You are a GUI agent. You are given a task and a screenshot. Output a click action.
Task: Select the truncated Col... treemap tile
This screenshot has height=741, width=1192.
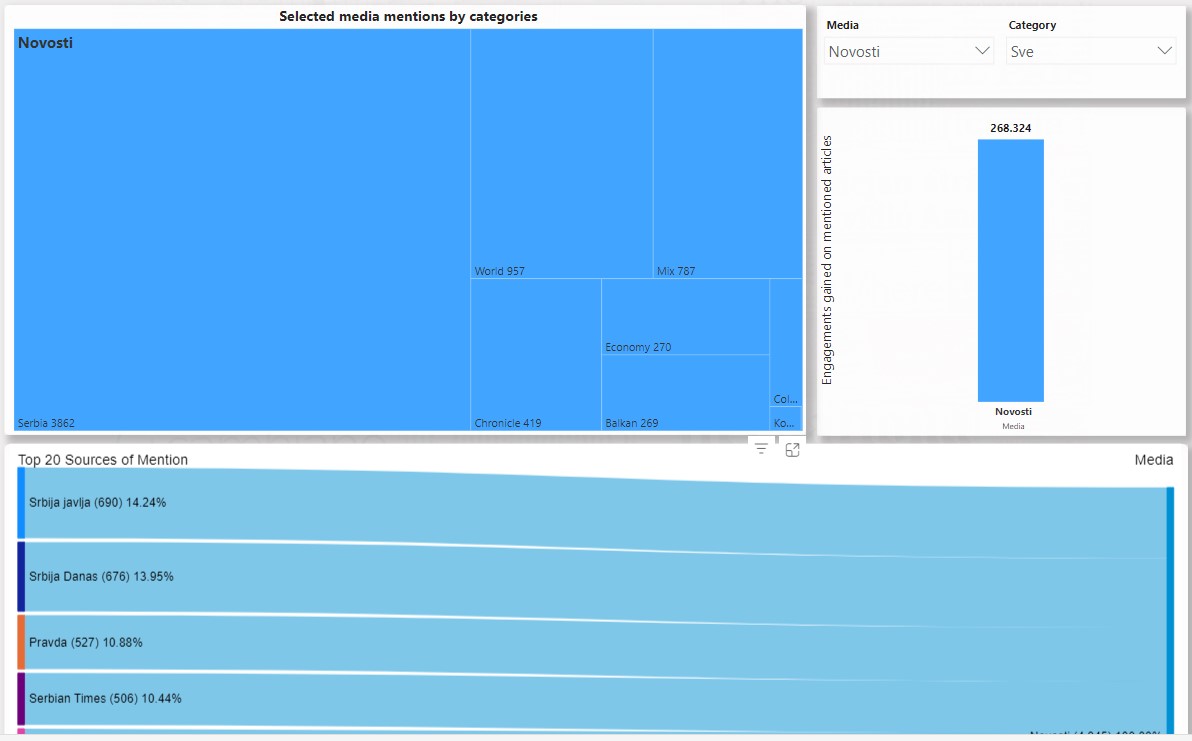tap(786, 343)
